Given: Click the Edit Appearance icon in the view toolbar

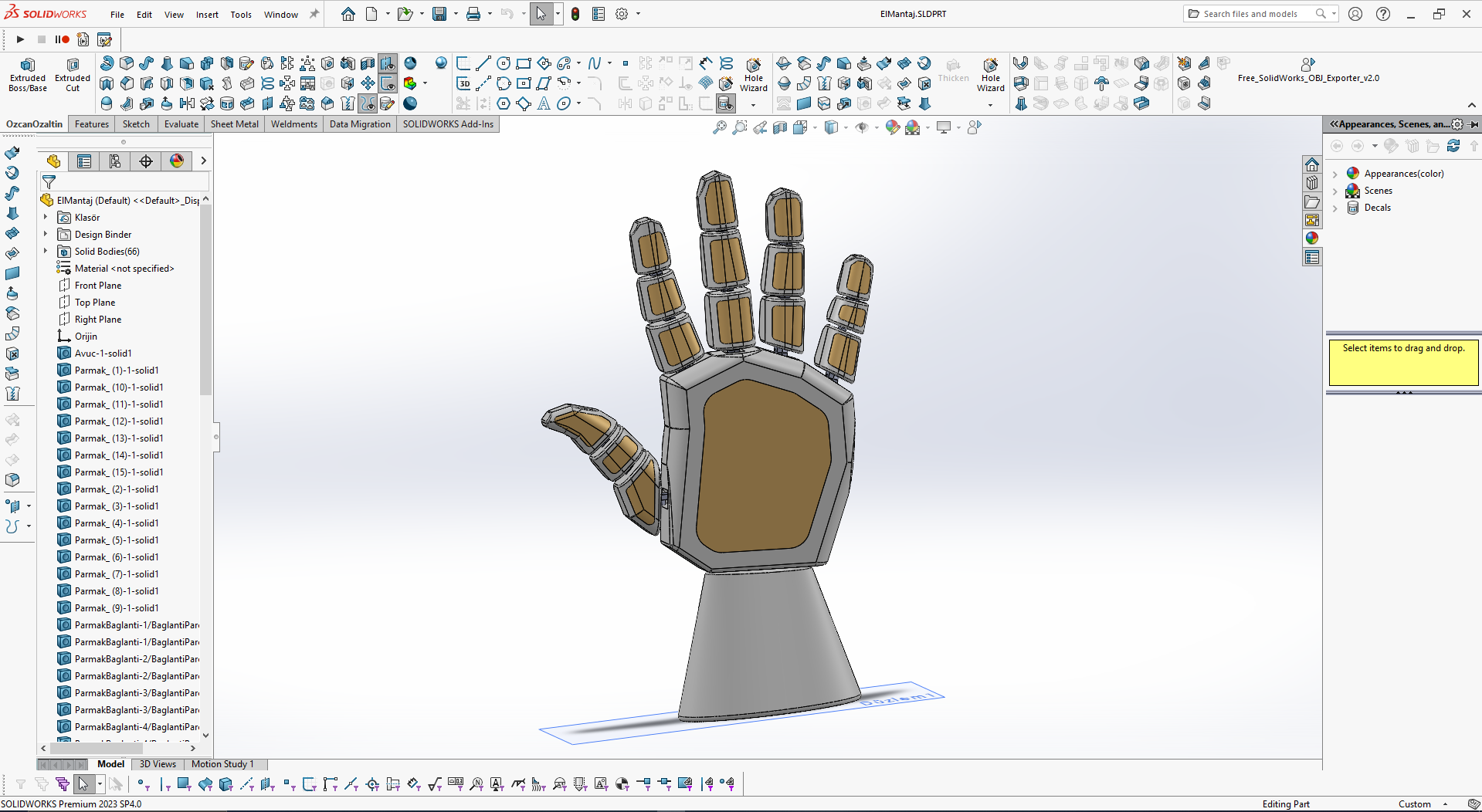Looking at the screenshot, I should click(x=893, y=127).
